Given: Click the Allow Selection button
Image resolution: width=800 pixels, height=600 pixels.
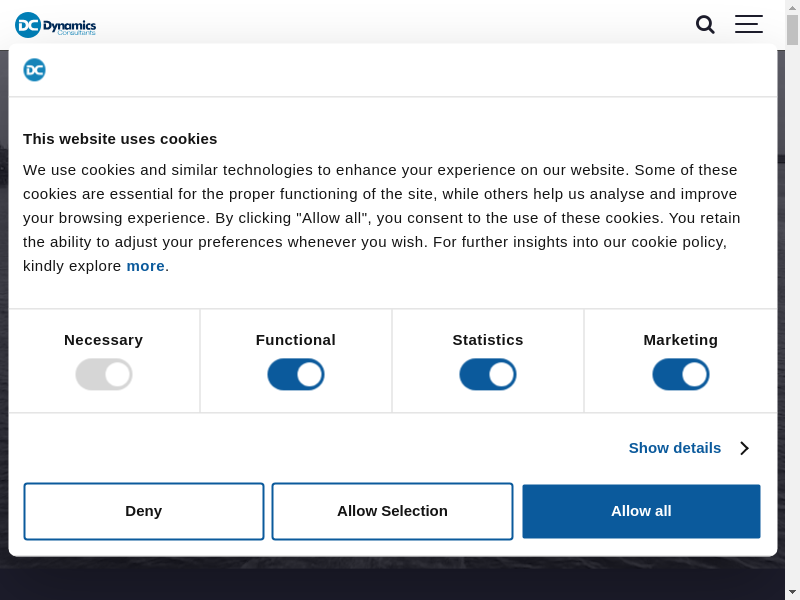Looking at the screenshot, I should [392, 511].
